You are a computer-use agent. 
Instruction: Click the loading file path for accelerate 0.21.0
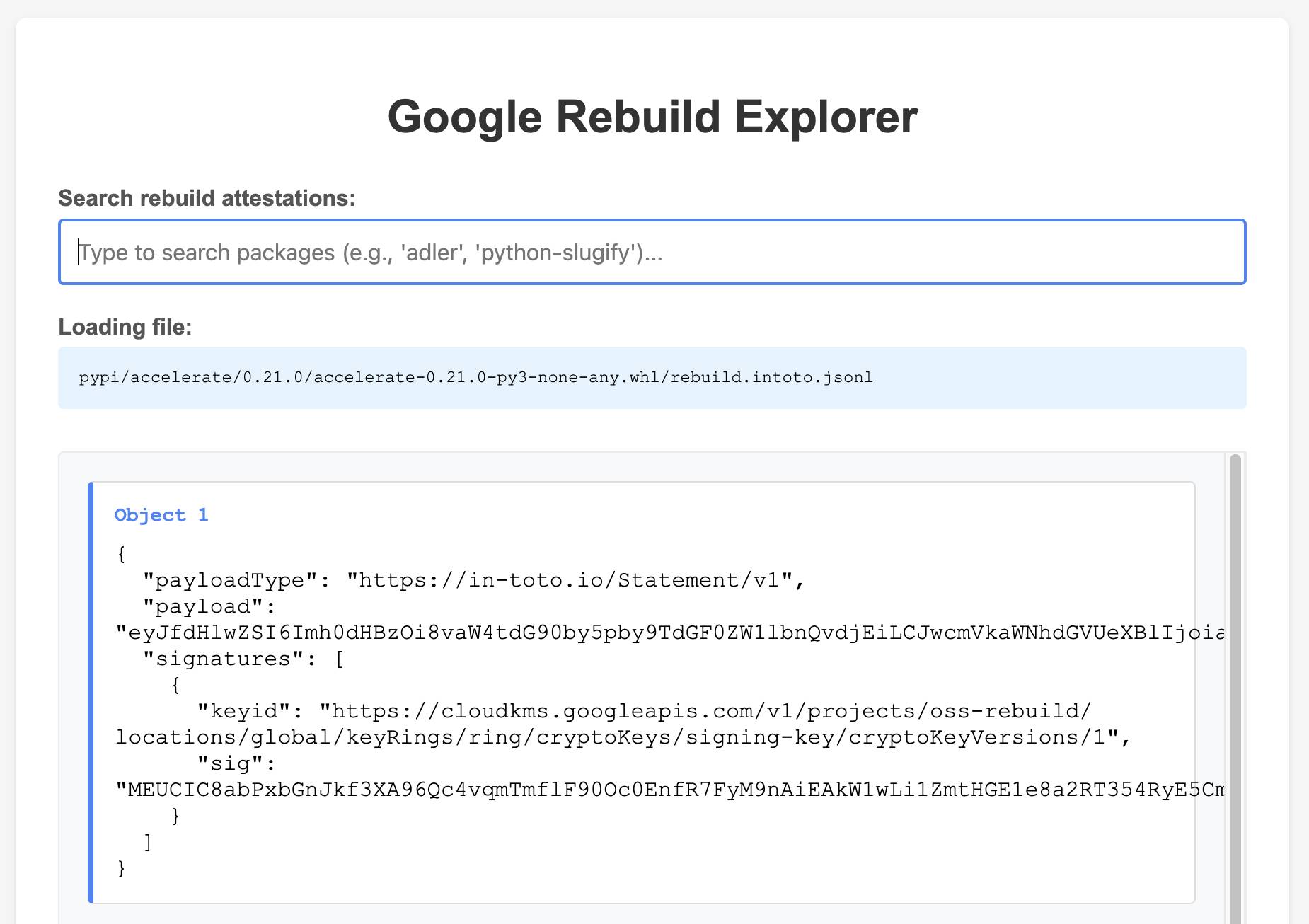tap(475, 377)
